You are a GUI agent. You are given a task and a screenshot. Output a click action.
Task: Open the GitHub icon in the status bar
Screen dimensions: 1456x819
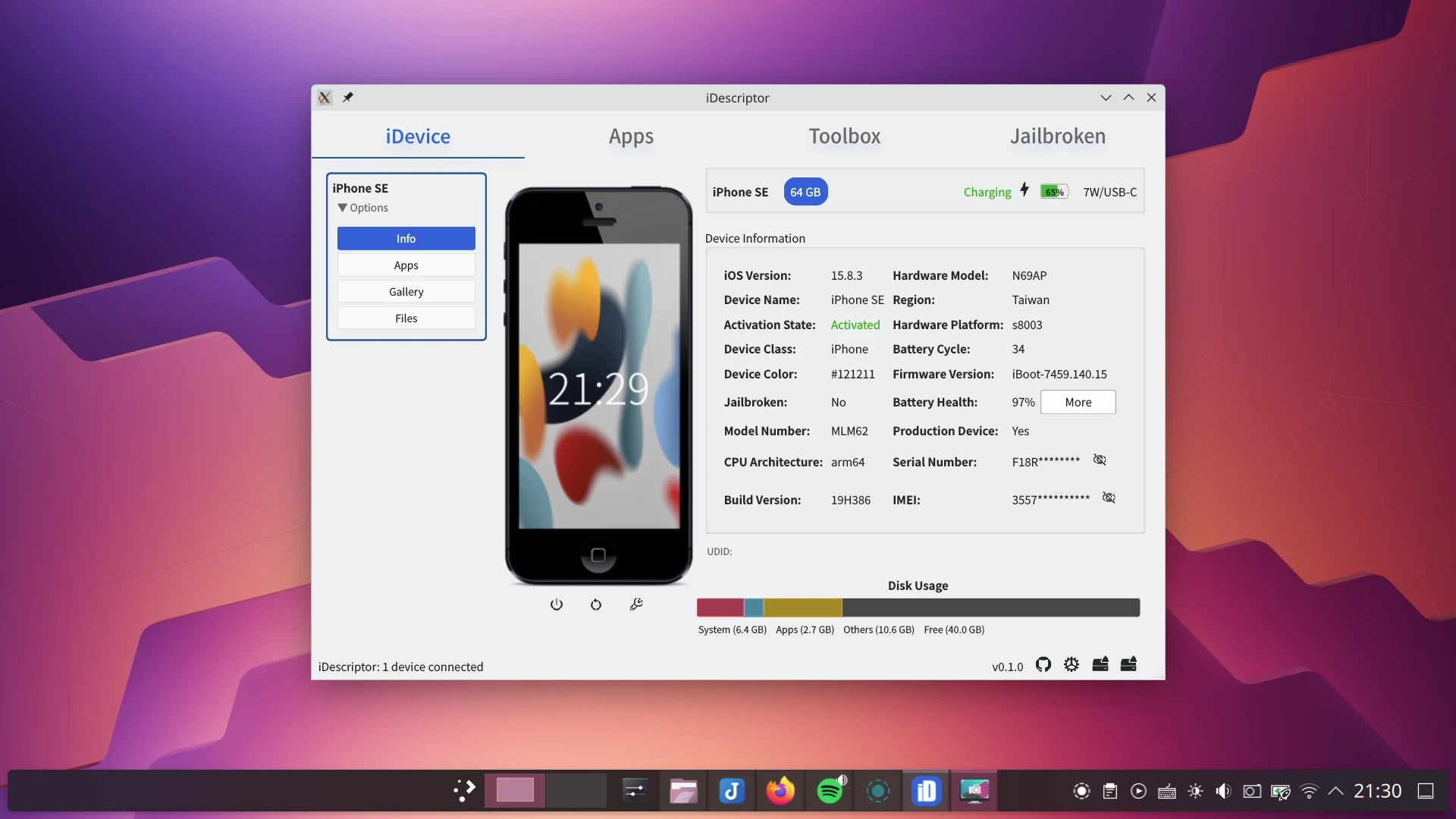click(x=1043, y=665)
